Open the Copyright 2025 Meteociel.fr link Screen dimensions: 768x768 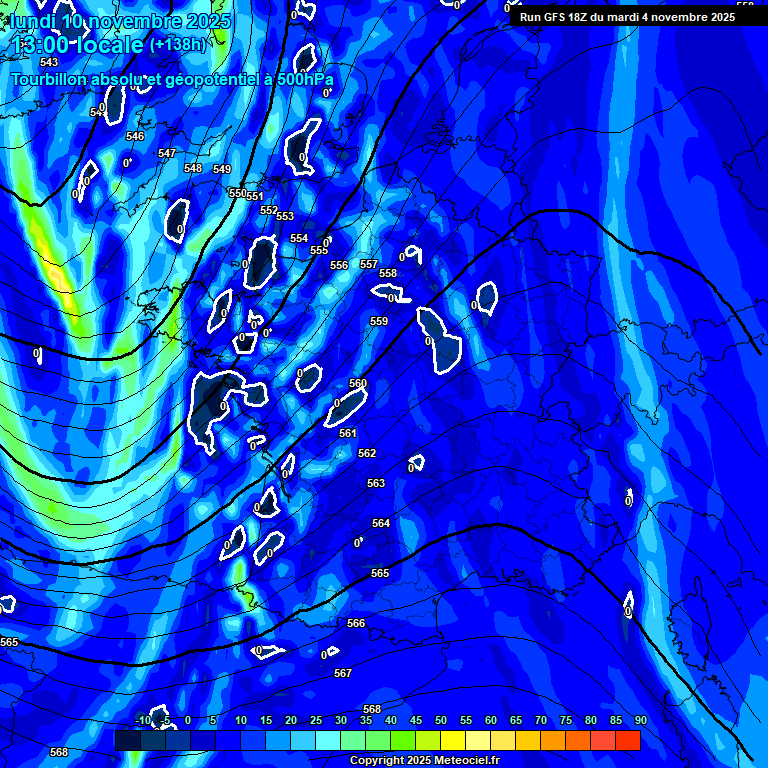click(424, 760)
